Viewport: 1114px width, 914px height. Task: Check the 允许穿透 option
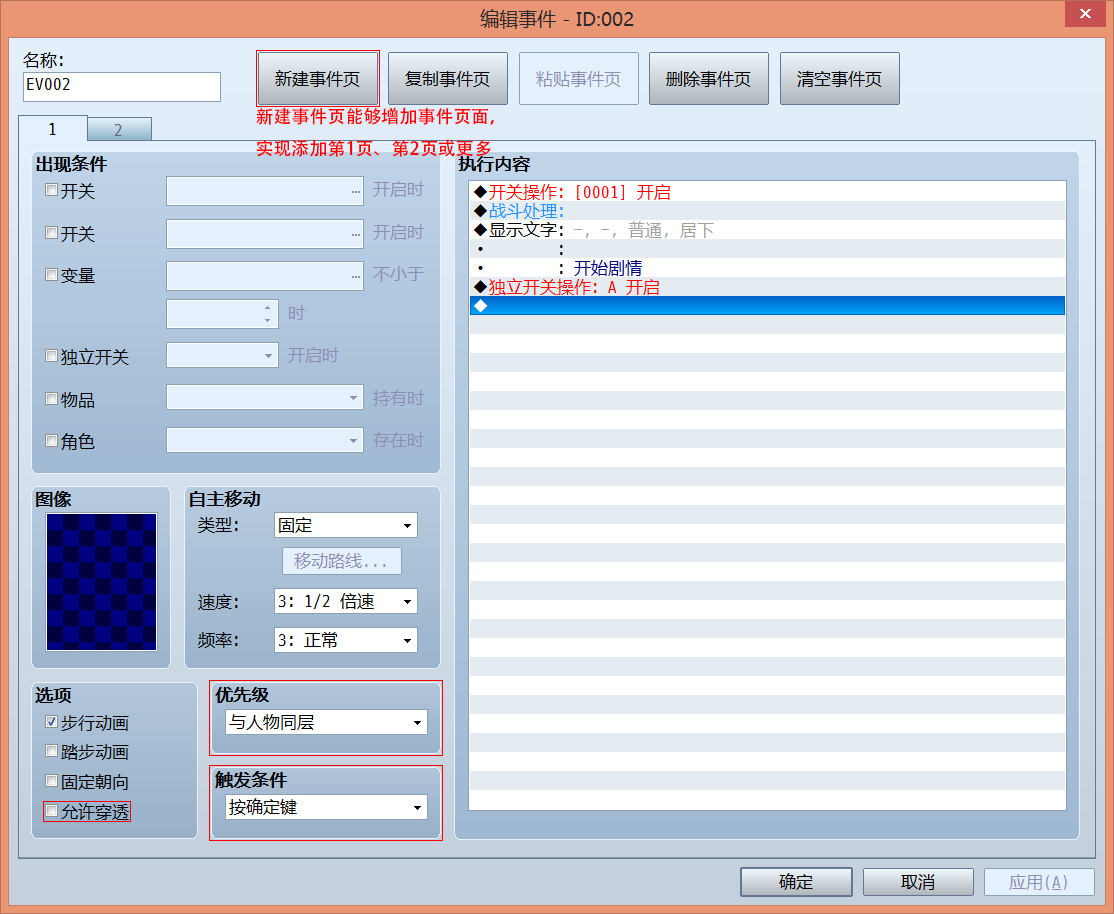[x=51, y=810]
